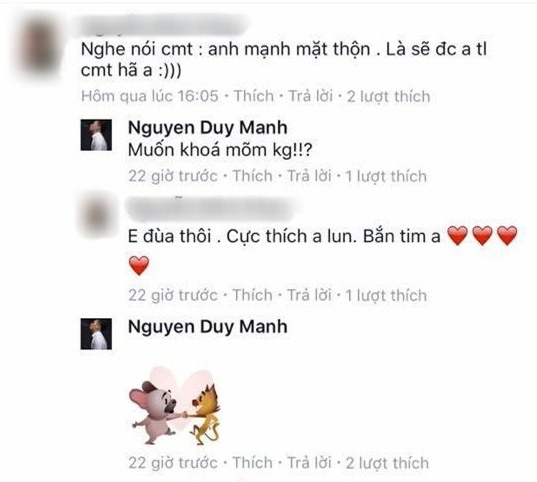This screenshot has height=482, width=537.
Task: Like the comment posted at 16:05
Action: [x=254, y=96]
